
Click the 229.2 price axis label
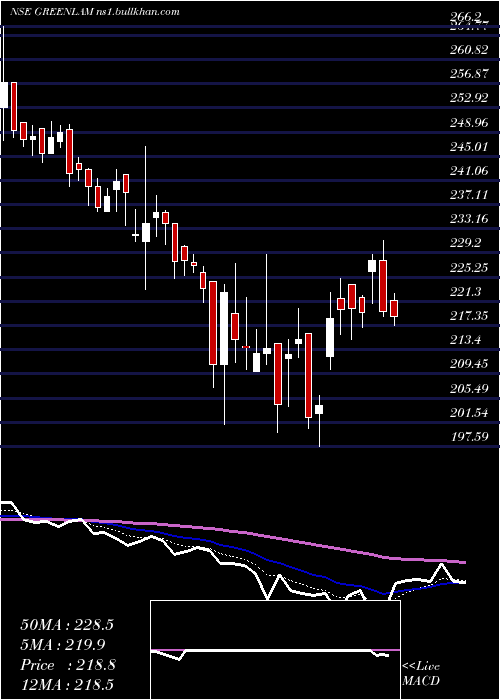[x=466, y=243]
